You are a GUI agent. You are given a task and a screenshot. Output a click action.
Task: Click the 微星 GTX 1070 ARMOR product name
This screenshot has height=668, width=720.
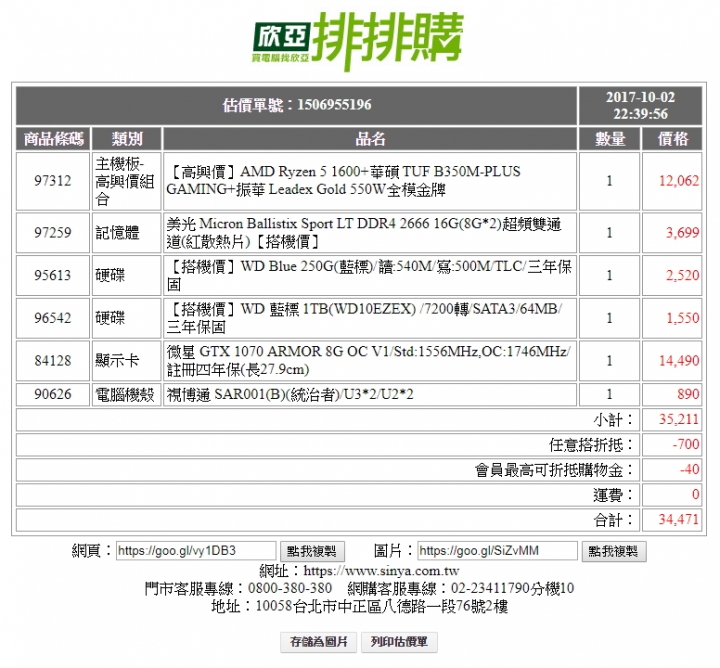pos(368,360)
